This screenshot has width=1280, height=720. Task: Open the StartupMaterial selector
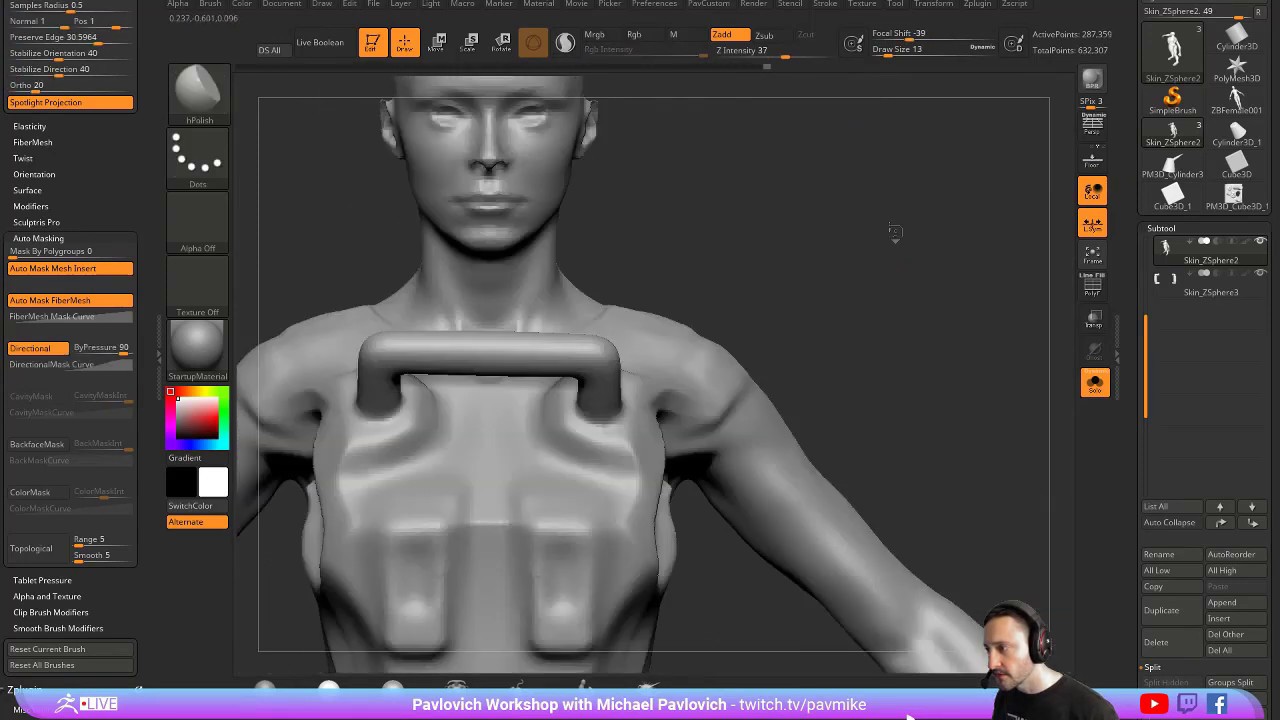198,351
